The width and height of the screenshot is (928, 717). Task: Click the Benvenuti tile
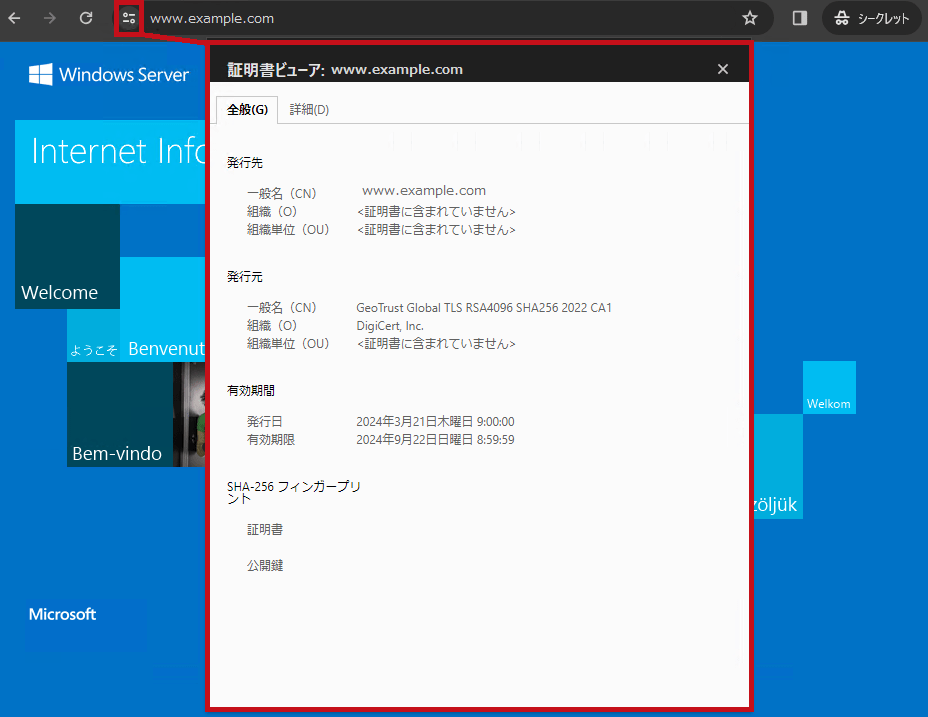(163, 309)
